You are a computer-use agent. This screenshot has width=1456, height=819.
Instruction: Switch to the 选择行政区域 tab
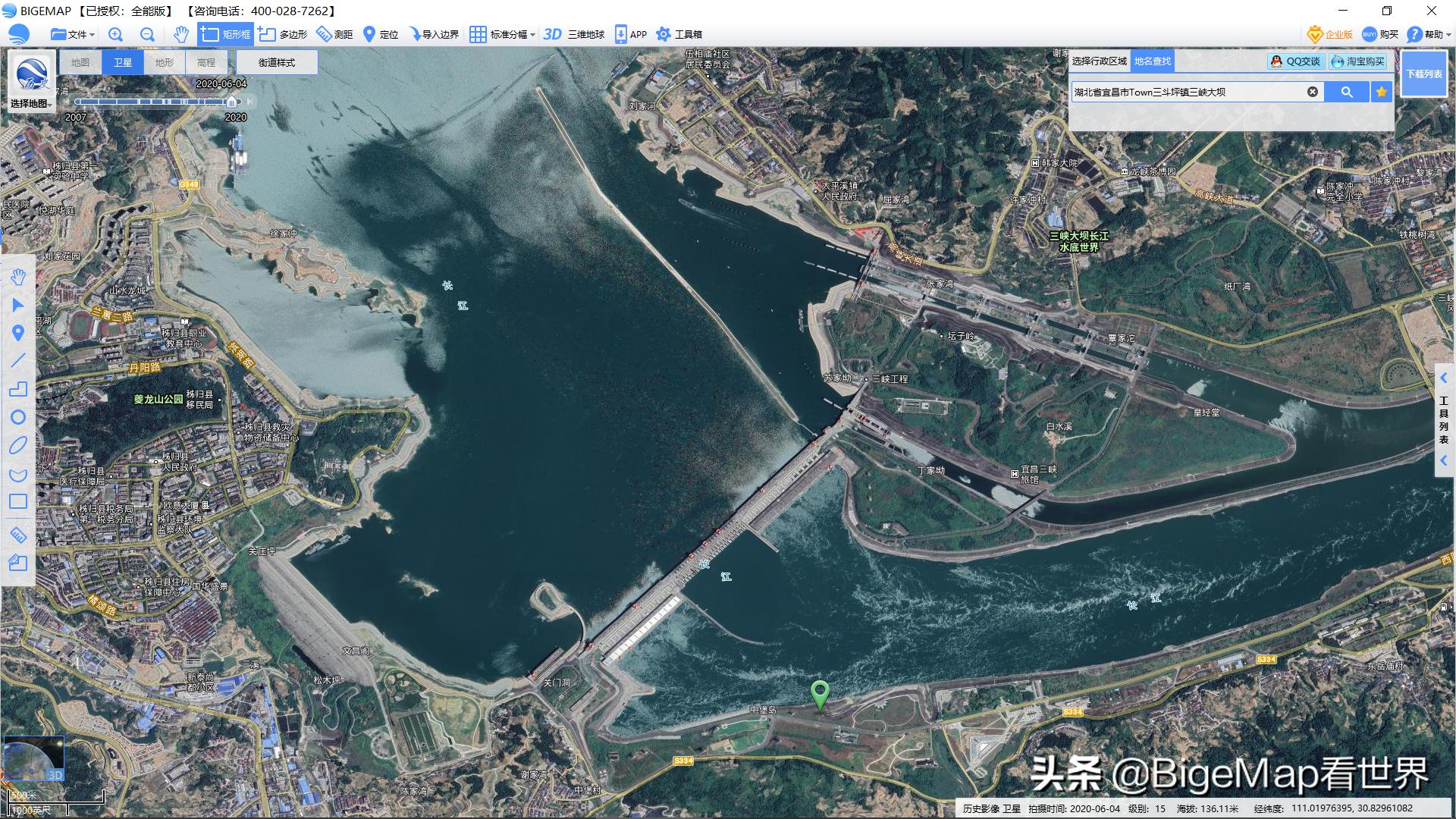(x=1100, y=61)
